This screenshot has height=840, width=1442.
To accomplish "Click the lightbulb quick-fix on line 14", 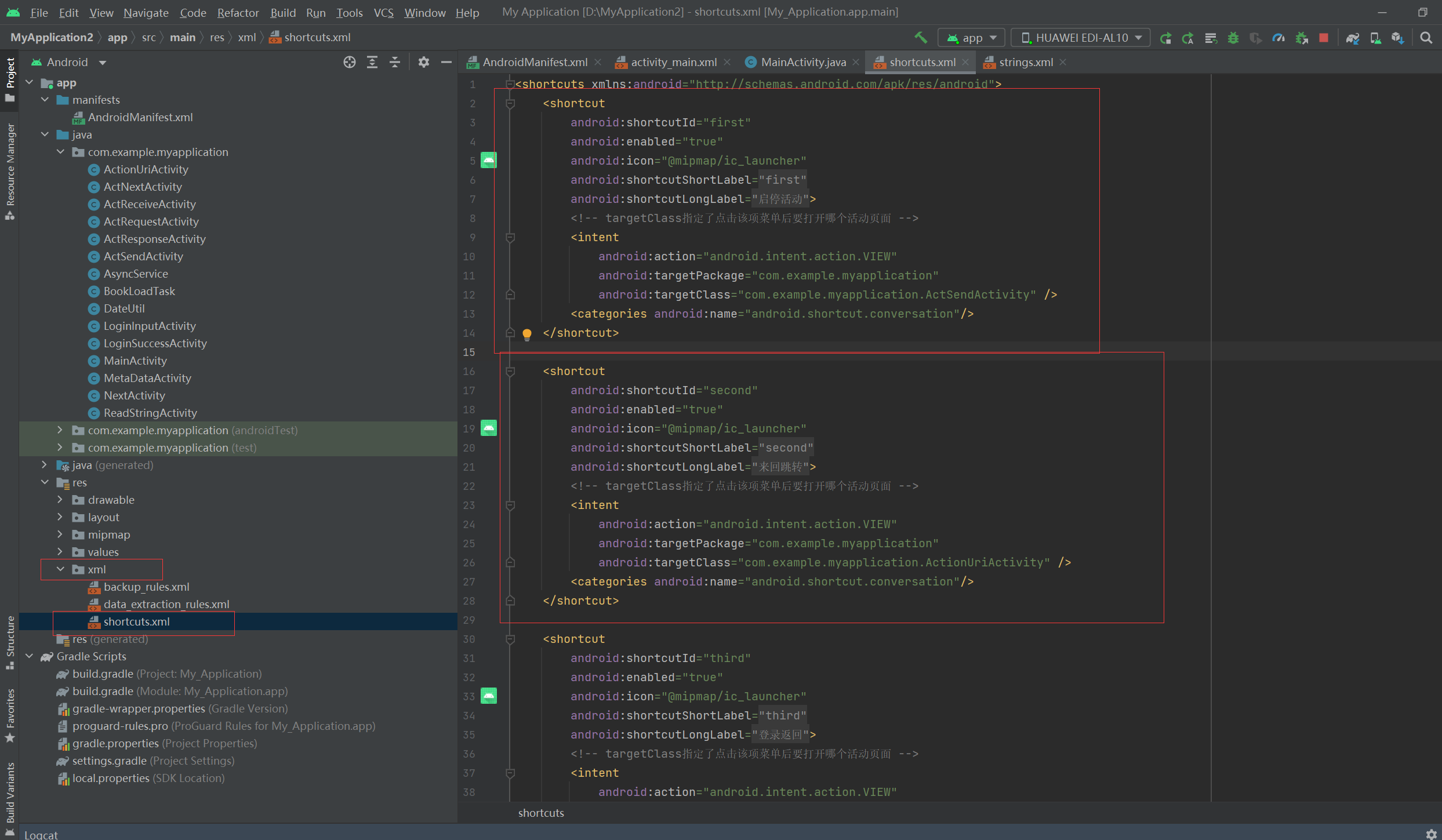I will (x=526, y=334).
